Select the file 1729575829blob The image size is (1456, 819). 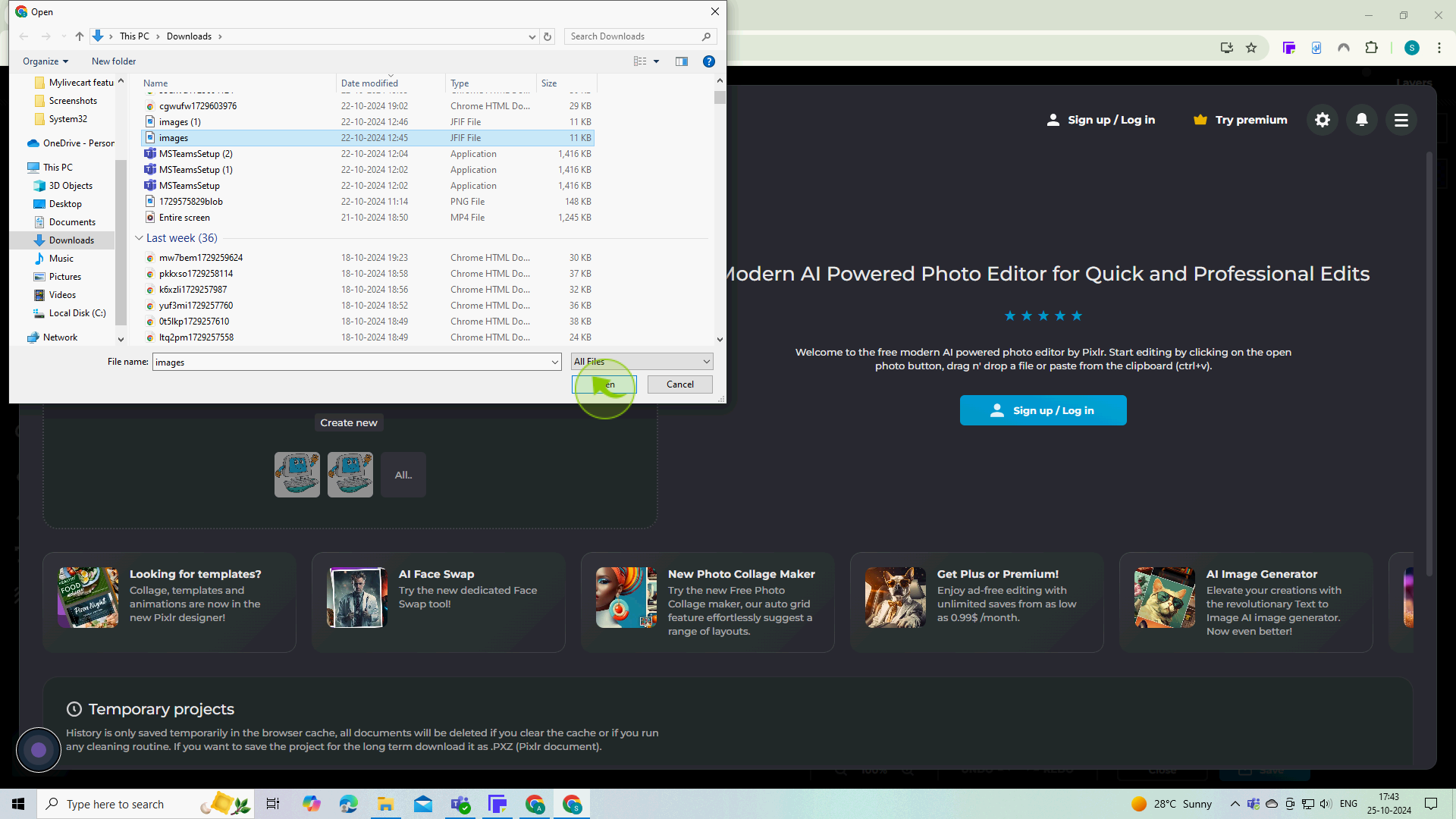click(x=367, y=202)
